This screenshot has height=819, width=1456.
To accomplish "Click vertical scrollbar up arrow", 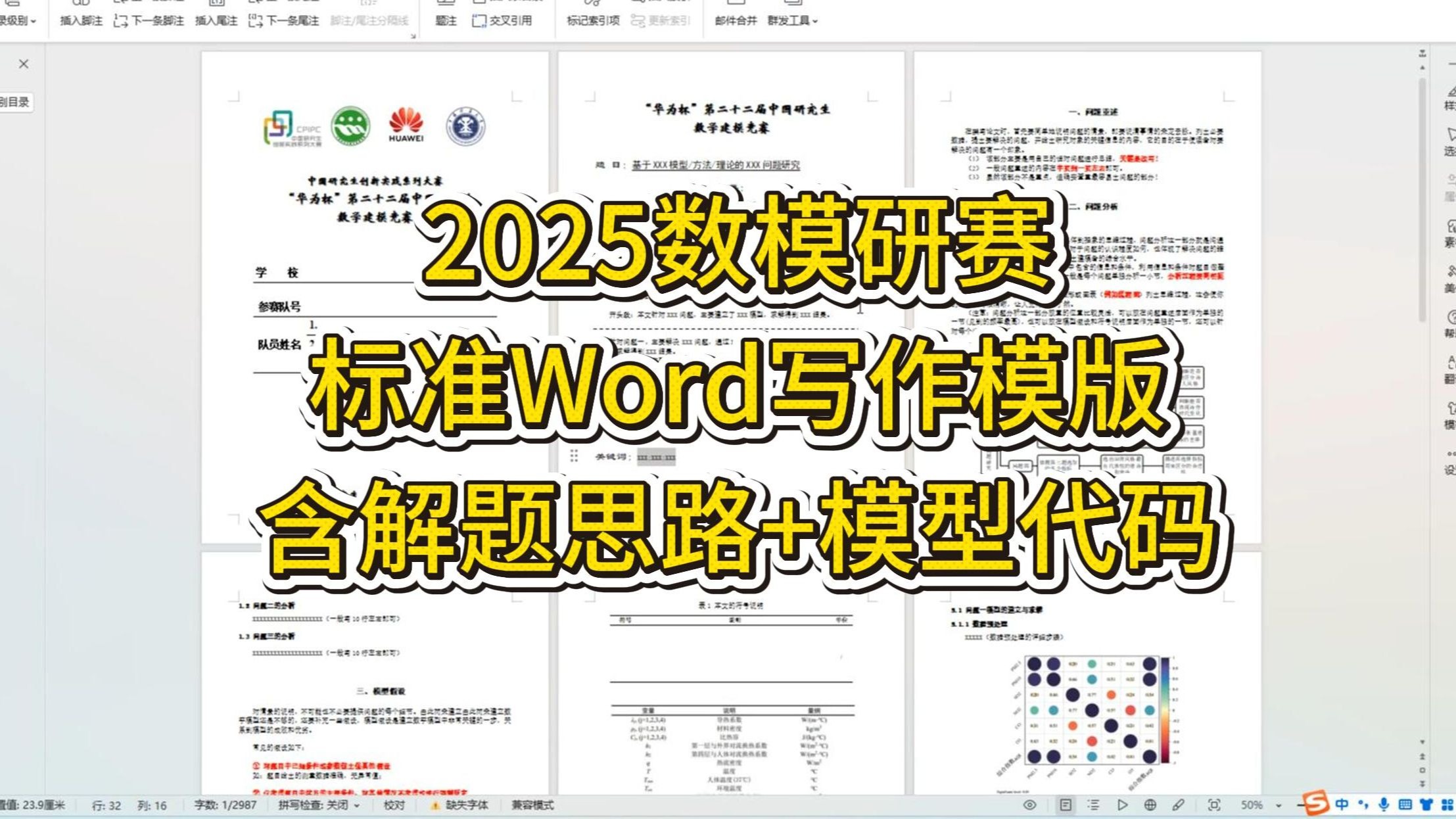I will point(1422,67).
